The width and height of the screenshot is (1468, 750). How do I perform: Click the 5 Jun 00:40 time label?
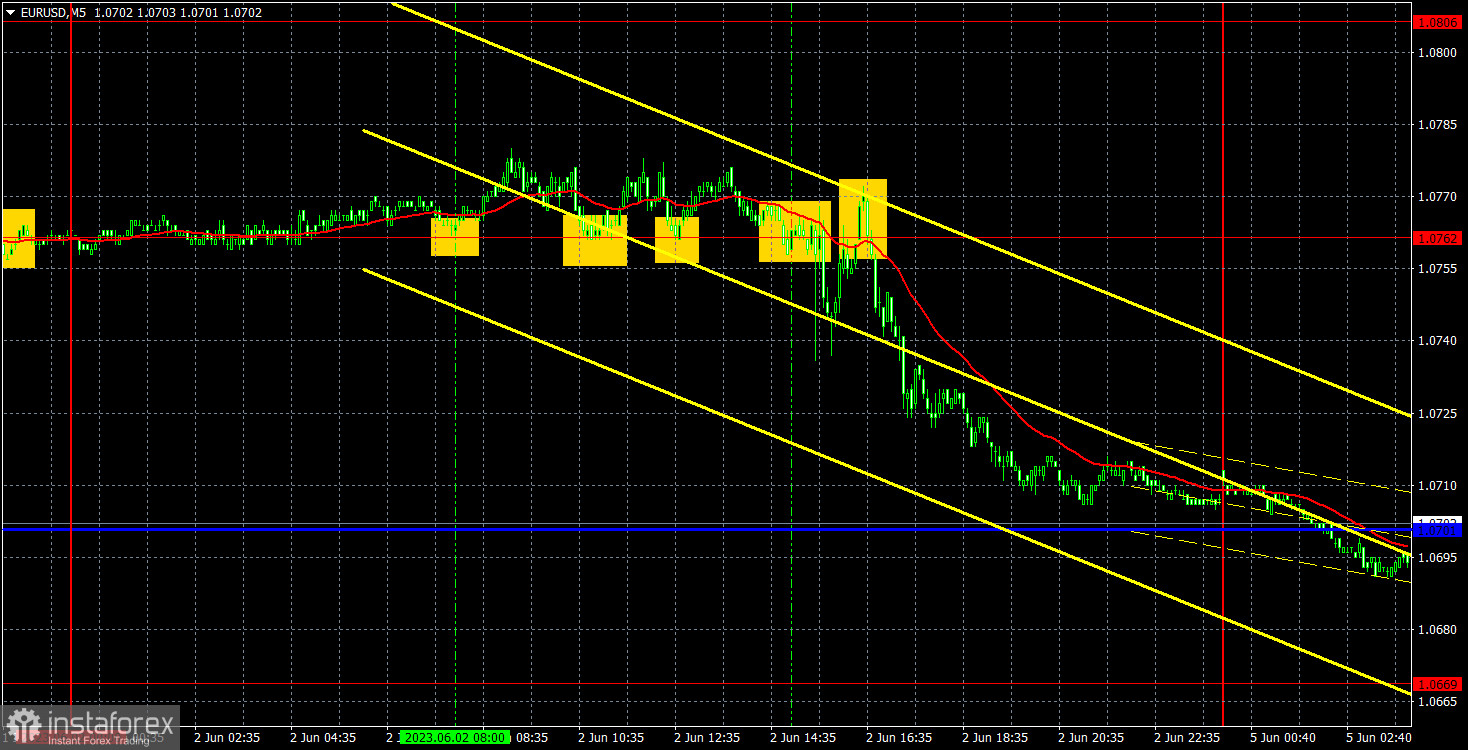1285,737
